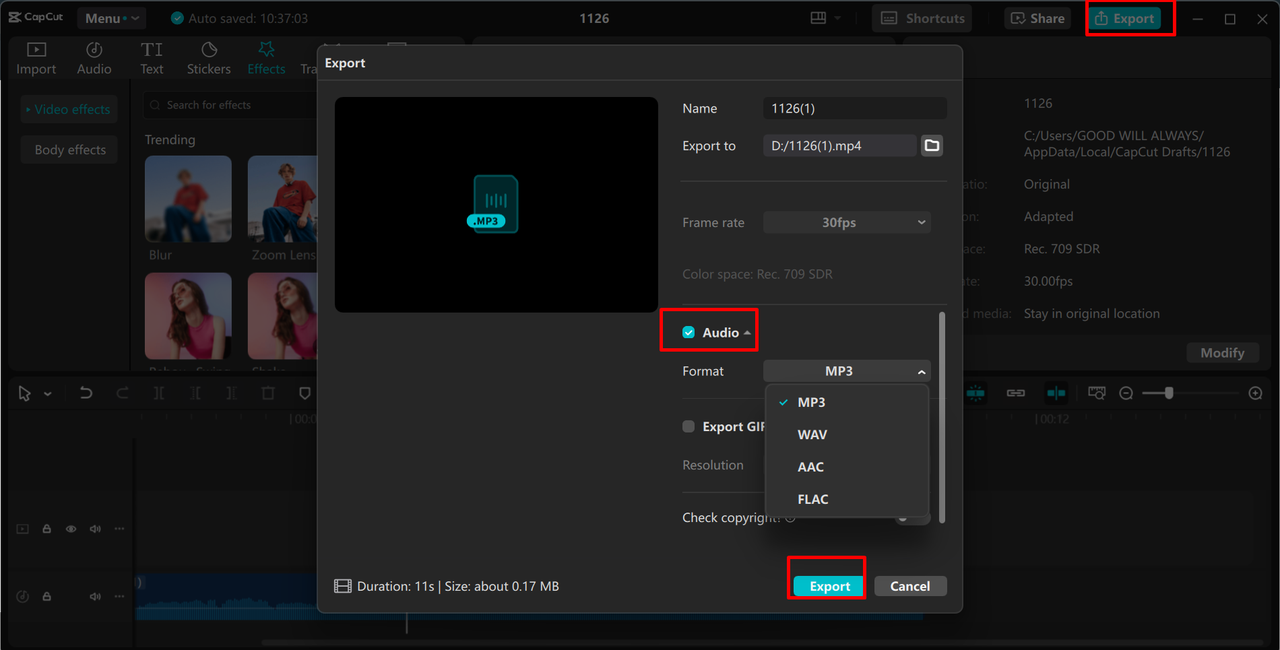
Task: Click the export Name input field
Action: pyautogui.click(x=854, y=108)
